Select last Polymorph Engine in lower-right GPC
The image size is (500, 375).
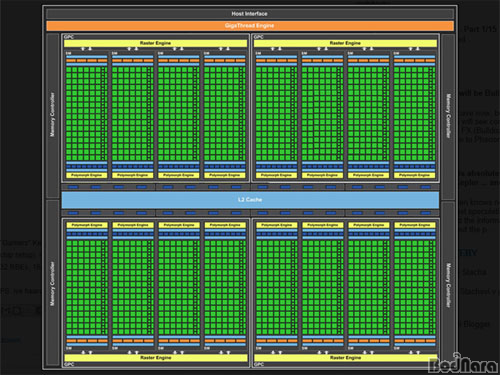coord(415,225)
